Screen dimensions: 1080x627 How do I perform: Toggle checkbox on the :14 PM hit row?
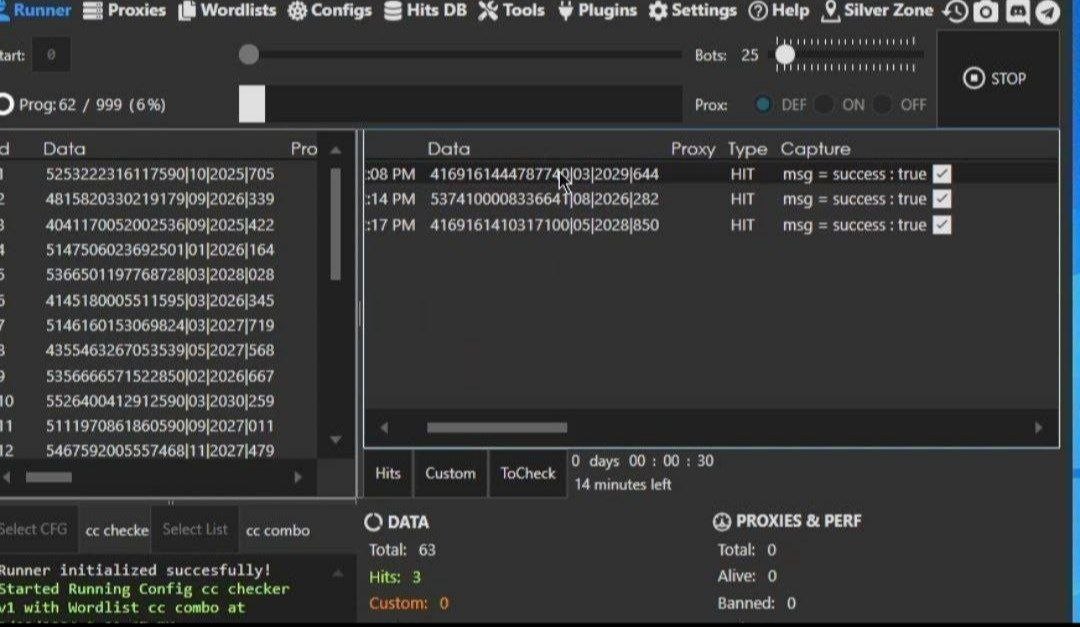942,199
